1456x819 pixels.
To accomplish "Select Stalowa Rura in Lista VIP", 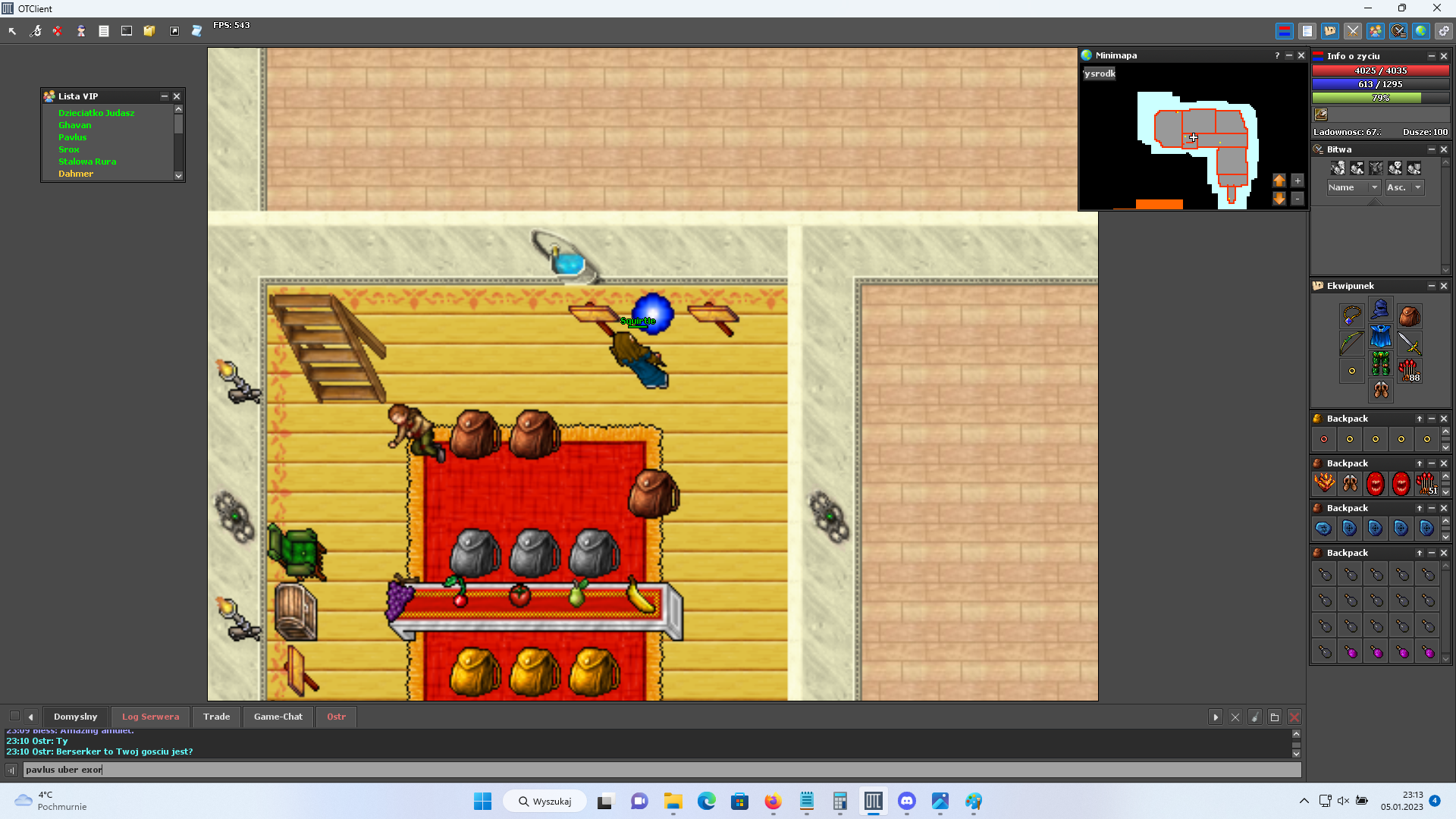I will (x=87, y=162).
